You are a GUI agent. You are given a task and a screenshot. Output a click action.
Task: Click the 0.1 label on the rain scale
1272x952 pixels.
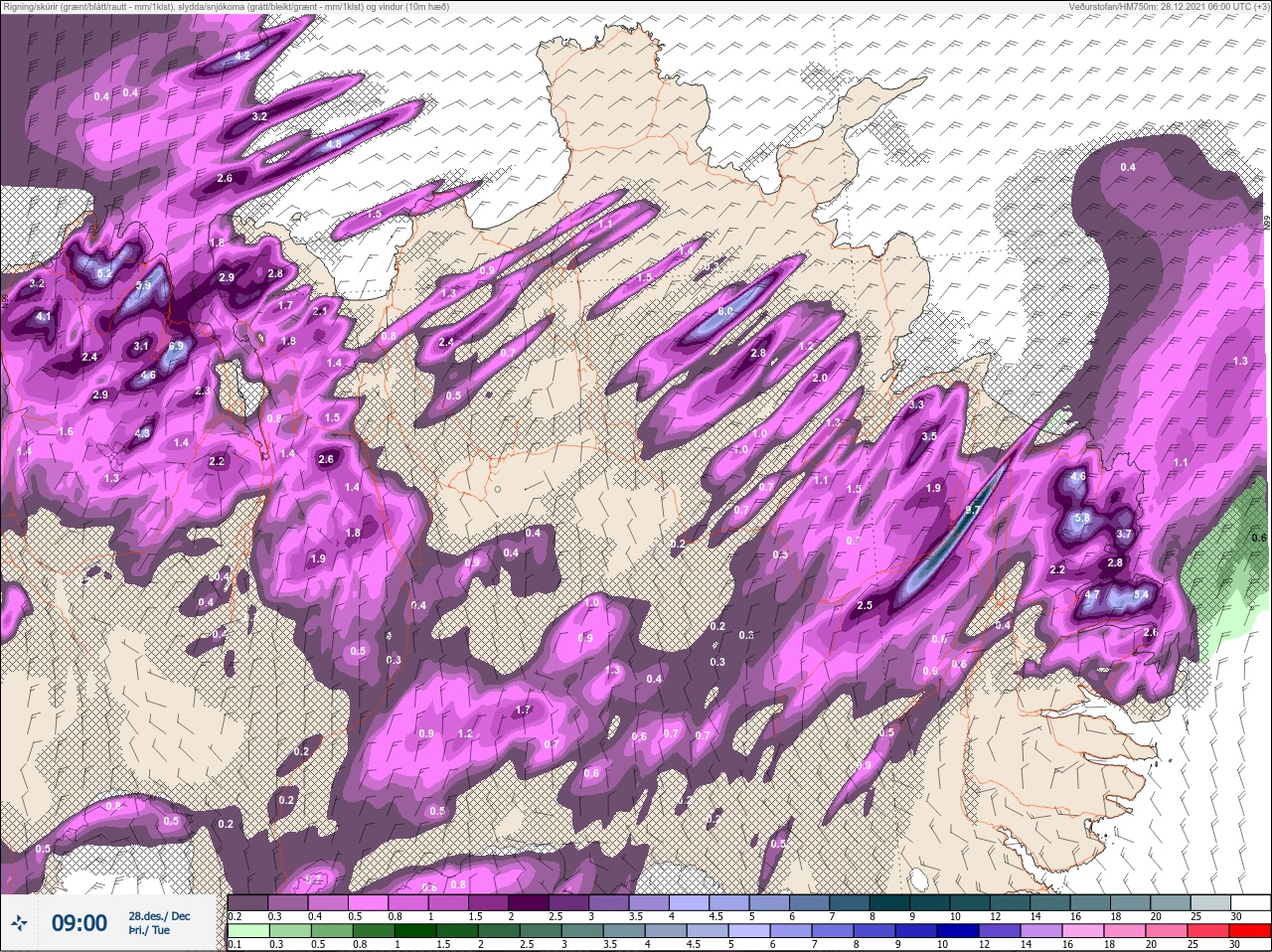tap(235, 944)
